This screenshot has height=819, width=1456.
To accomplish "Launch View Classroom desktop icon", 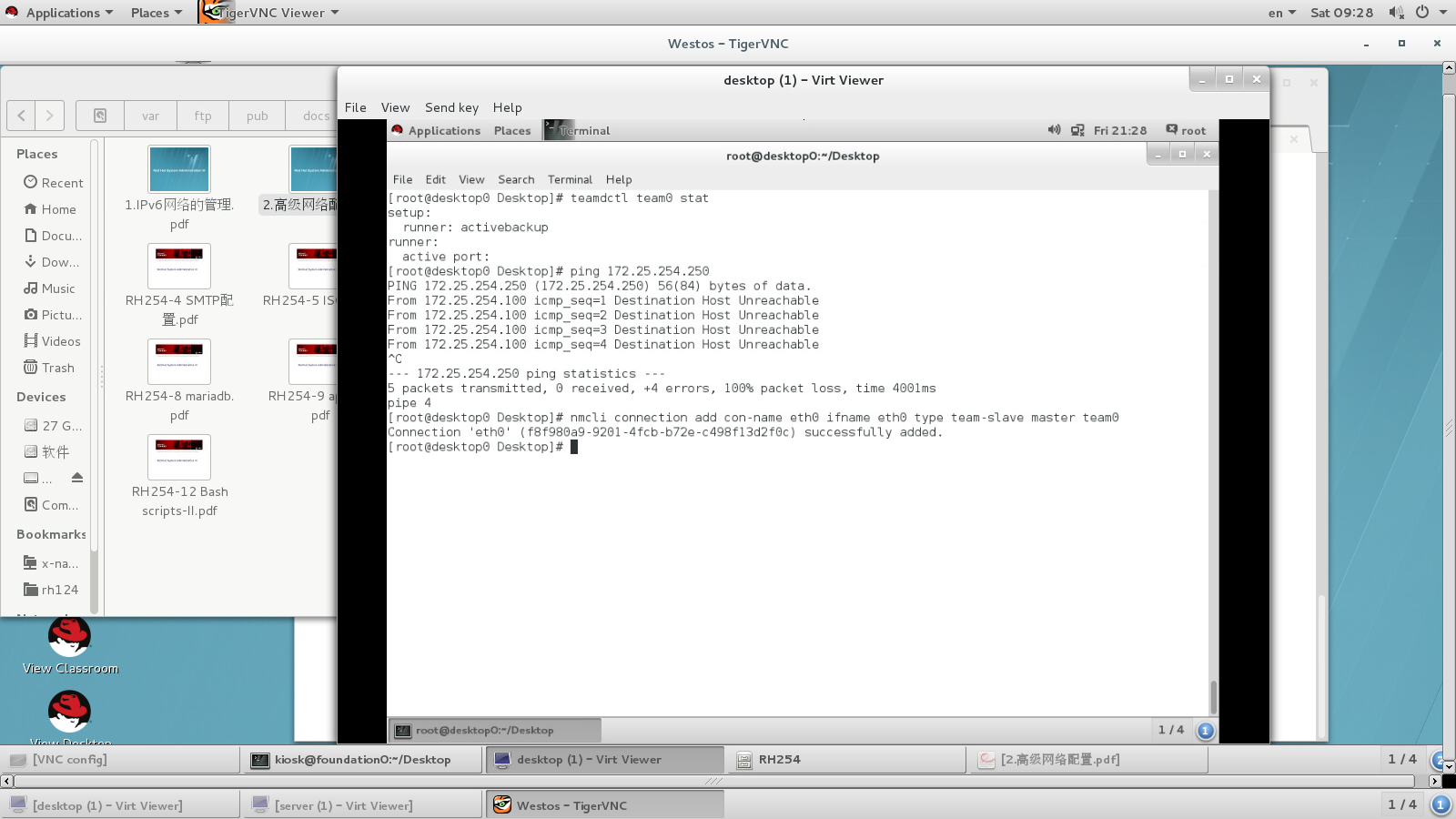I will point(70,645).
